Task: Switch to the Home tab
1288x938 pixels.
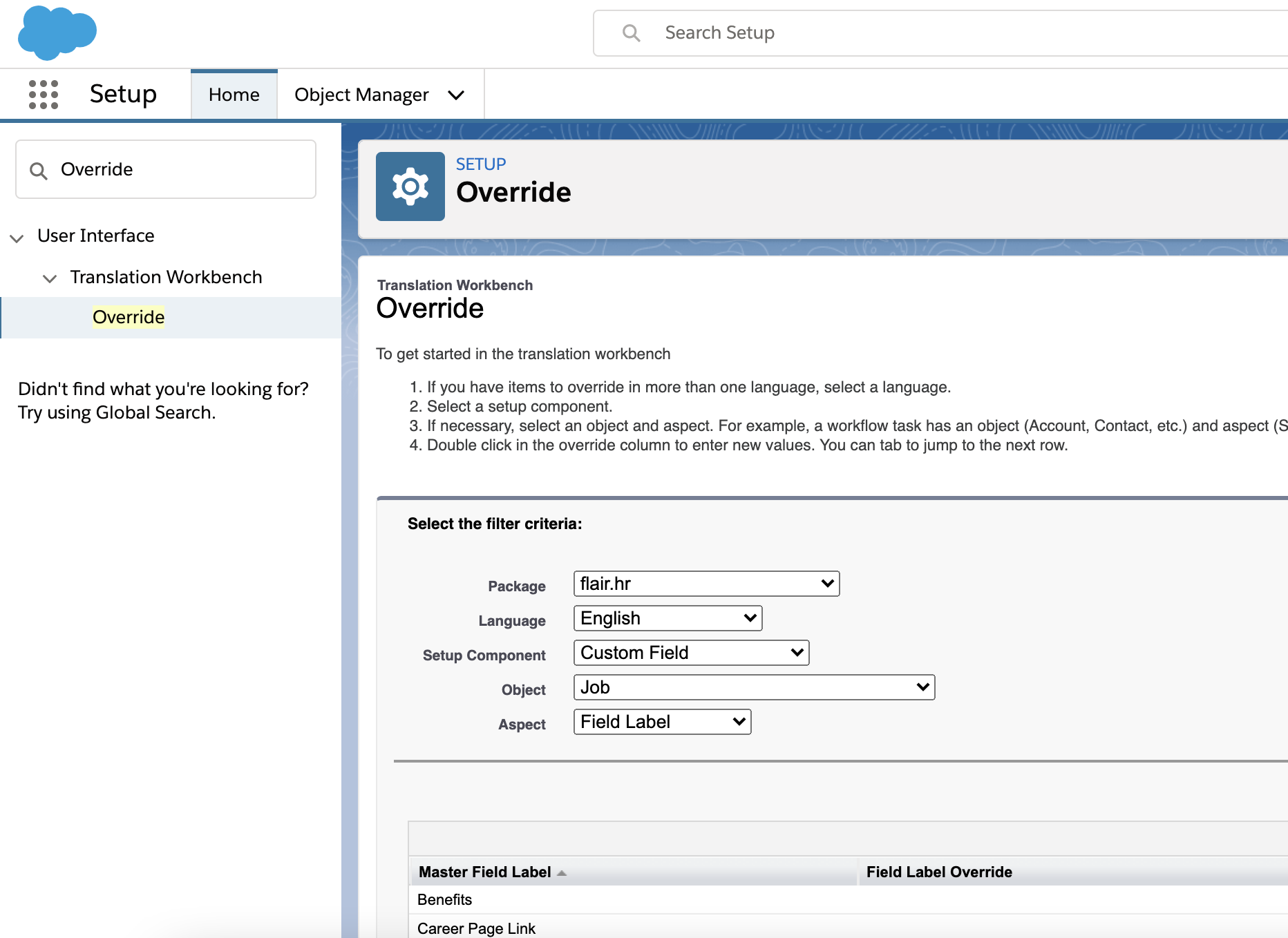Action: [x=234, y=95]
